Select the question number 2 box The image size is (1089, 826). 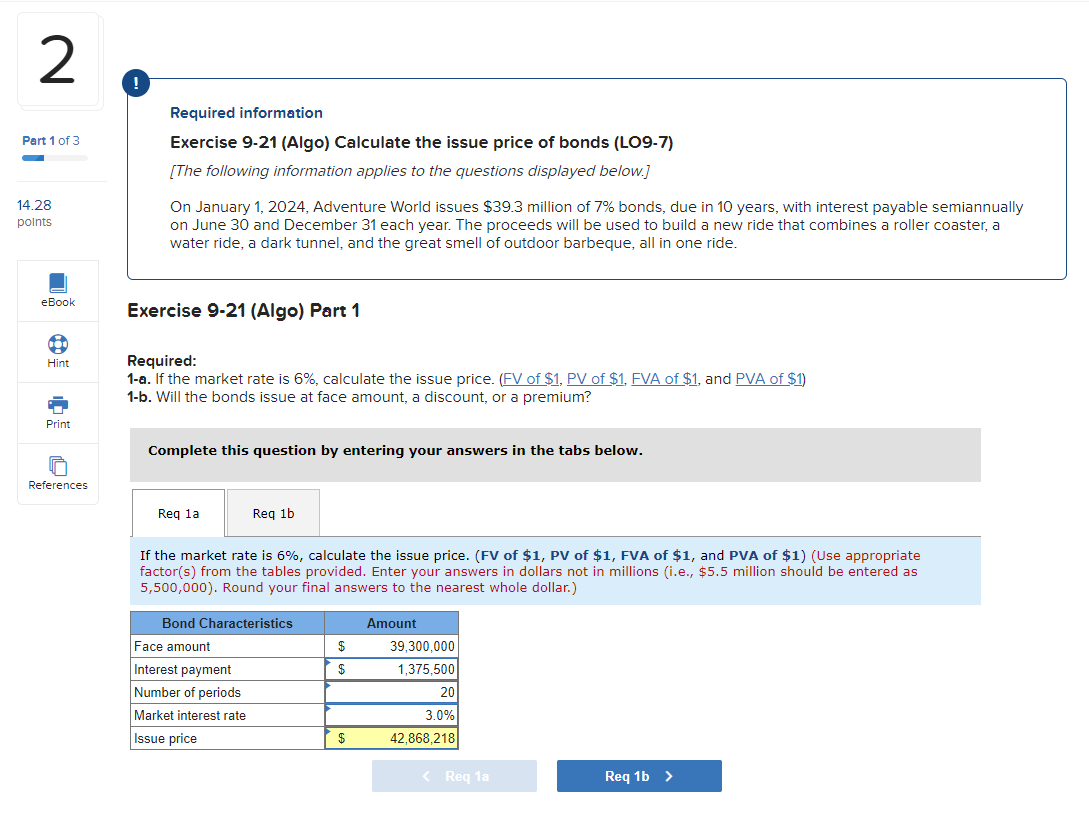coord(58,60)
